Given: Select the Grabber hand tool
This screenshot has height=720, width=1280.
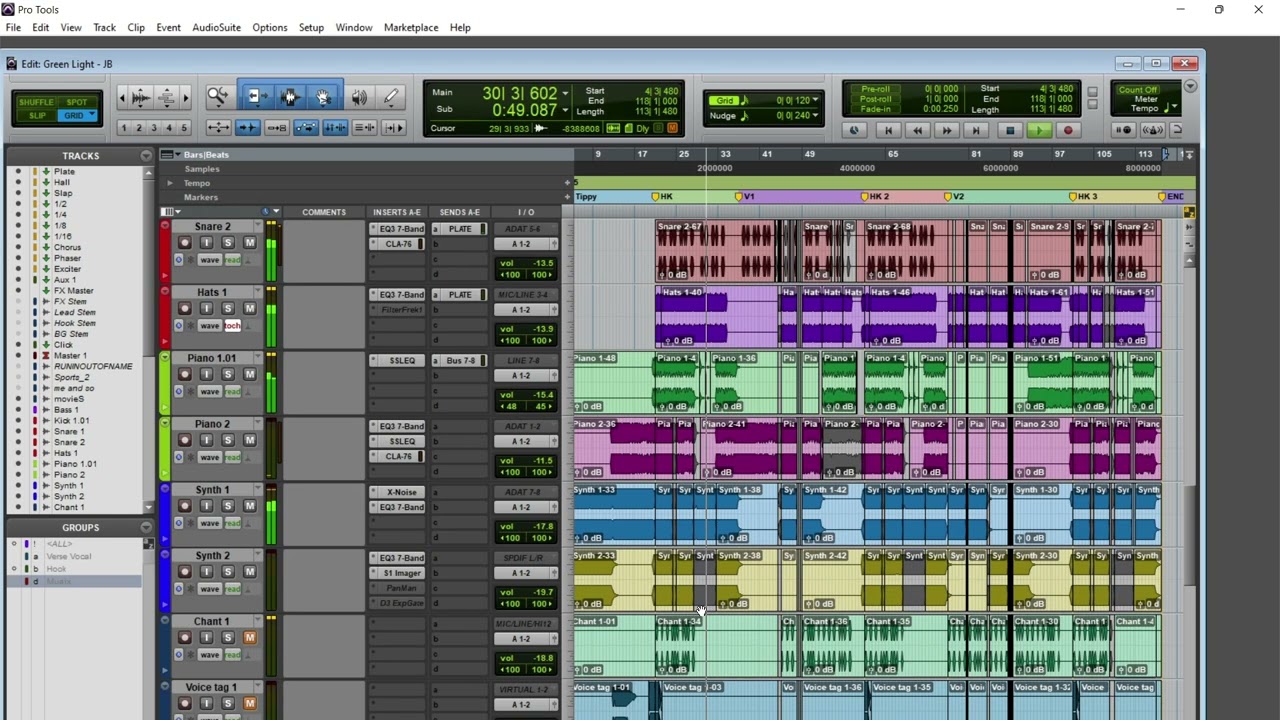Looking at the screenshot, I should pyautogui.click(x=323, y=97).
